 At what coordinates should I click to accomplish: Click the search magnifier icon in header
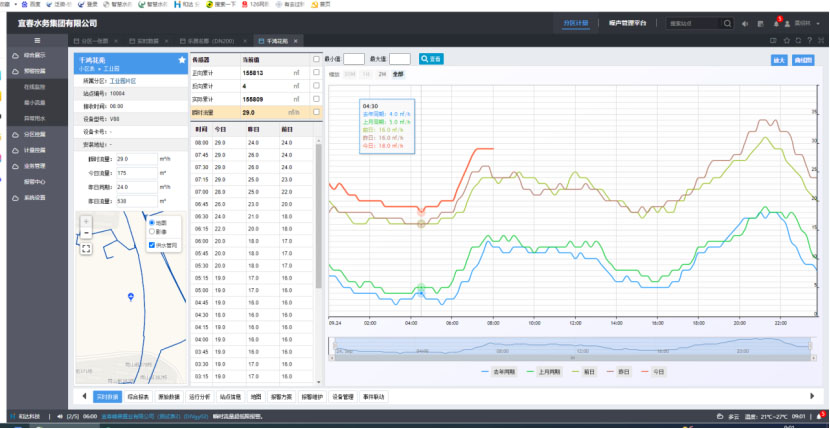pyautogui.click(x=728, y=23)
